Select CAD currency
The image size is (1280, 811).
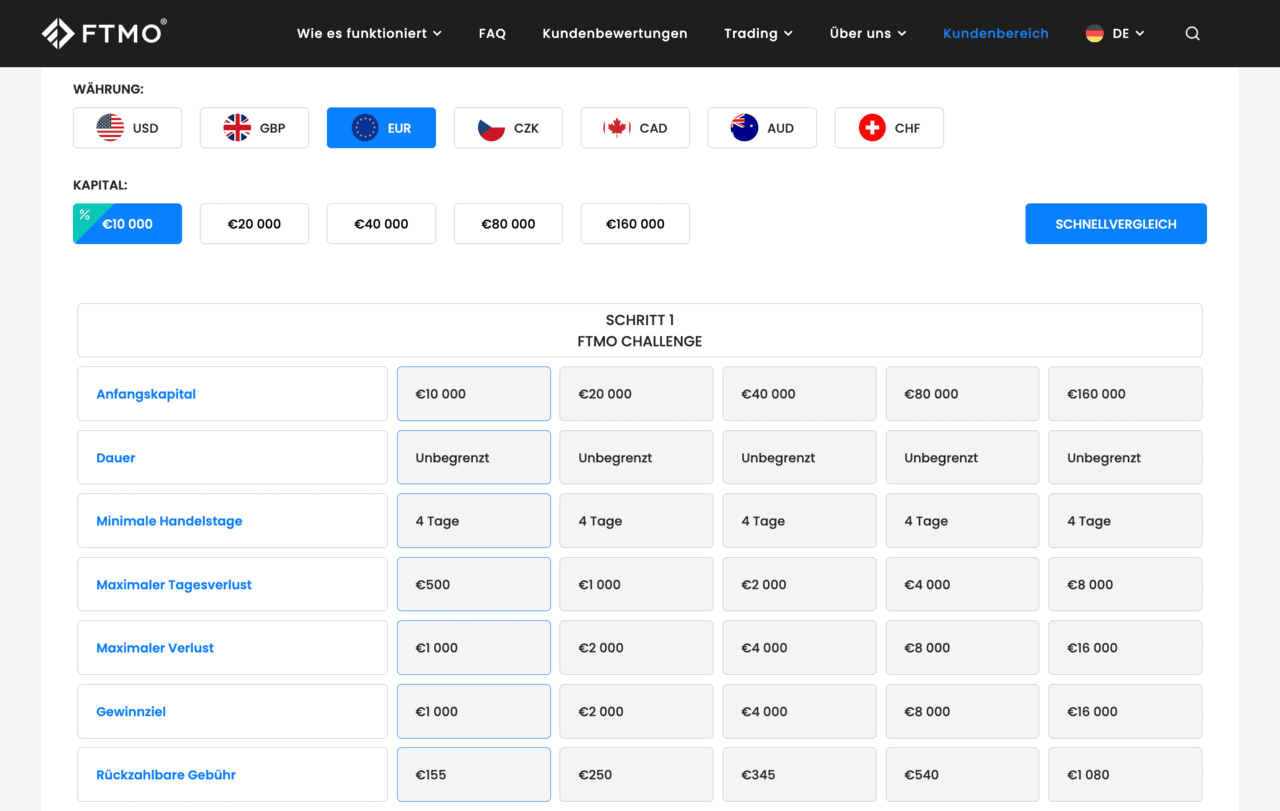point(635,128)
